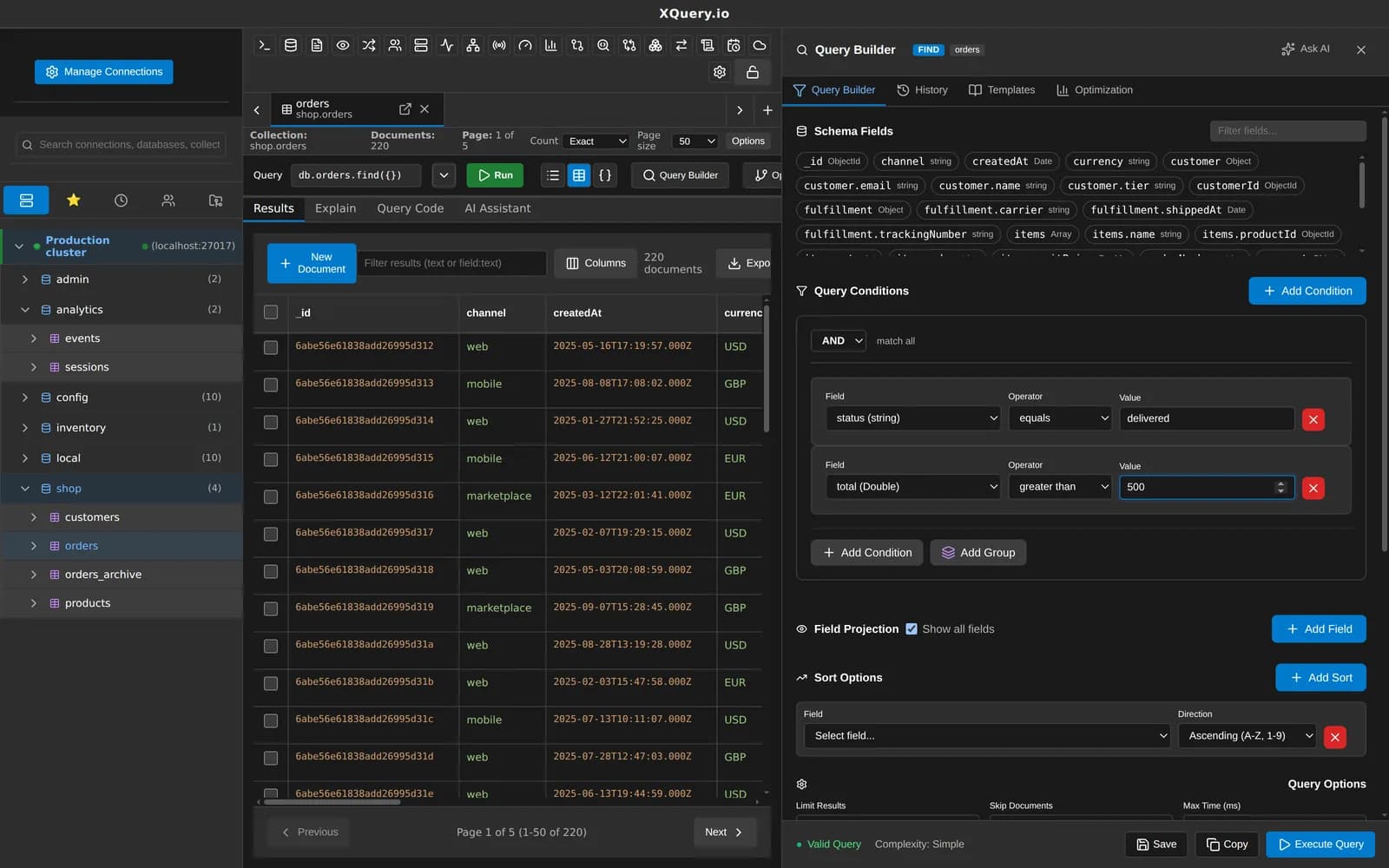The width and height of the screenshot is (1389, 868).
Task: Click the New Document button
Action: coord(312,263)
